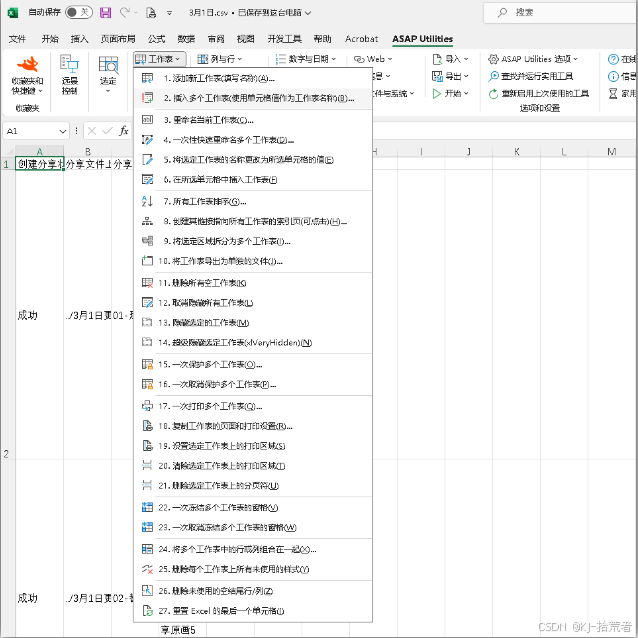Click the formula bar cancel X icon

point(92,131)
